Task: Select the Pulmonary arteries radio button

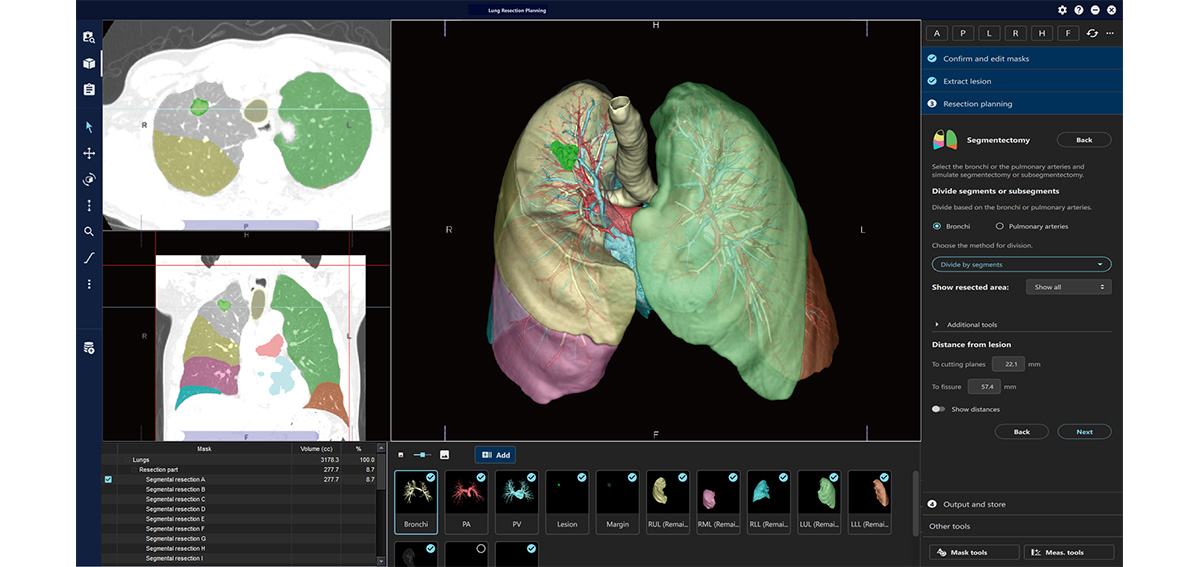Action: click(1000, 227)
